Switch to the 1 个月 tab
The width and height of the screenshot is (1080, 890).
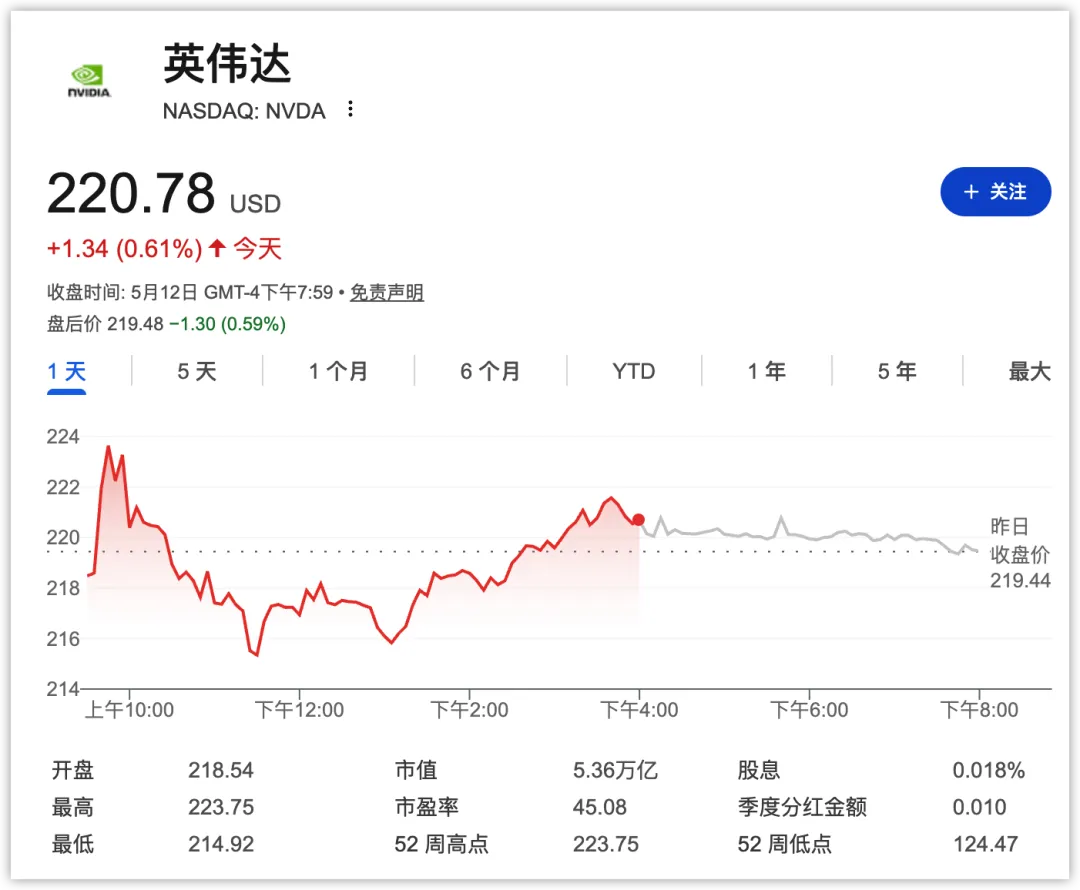tap(338, 372)
